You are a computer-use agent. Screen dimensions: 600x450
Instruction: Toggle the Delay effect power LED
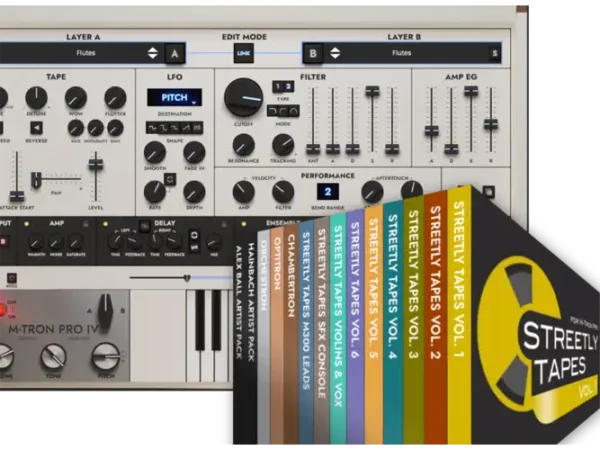click(x=105, y=223)
